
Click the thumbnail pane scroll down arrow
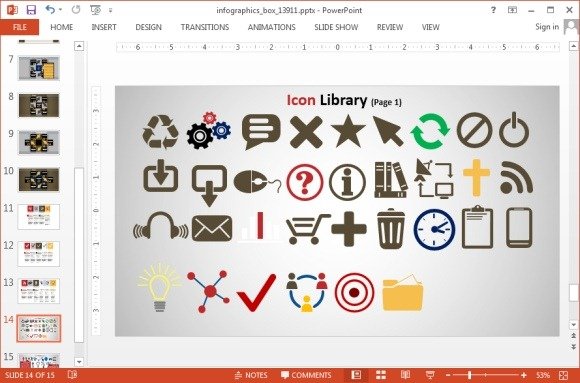(79, 362)
